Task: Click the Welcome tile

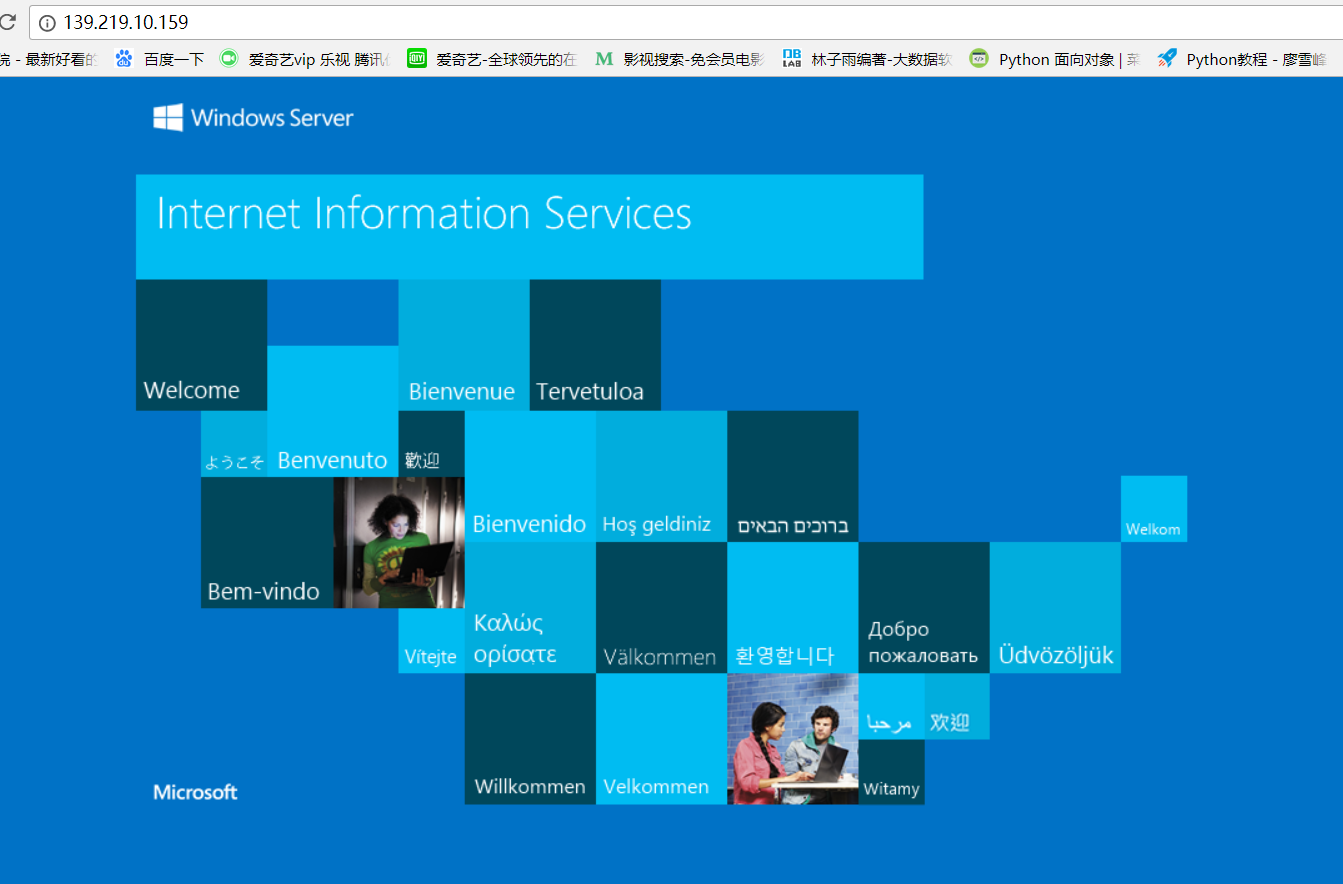Action: pos(201,345)
